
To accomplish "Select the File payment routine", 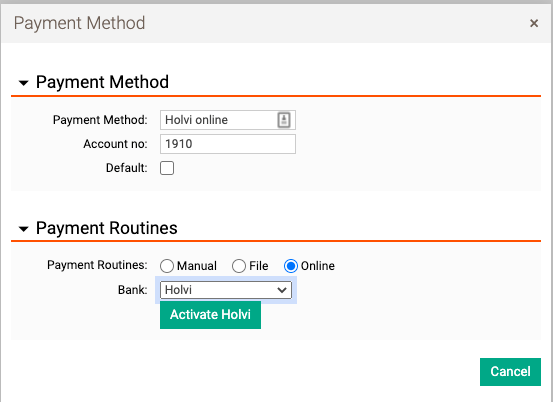I will point(239,266).
